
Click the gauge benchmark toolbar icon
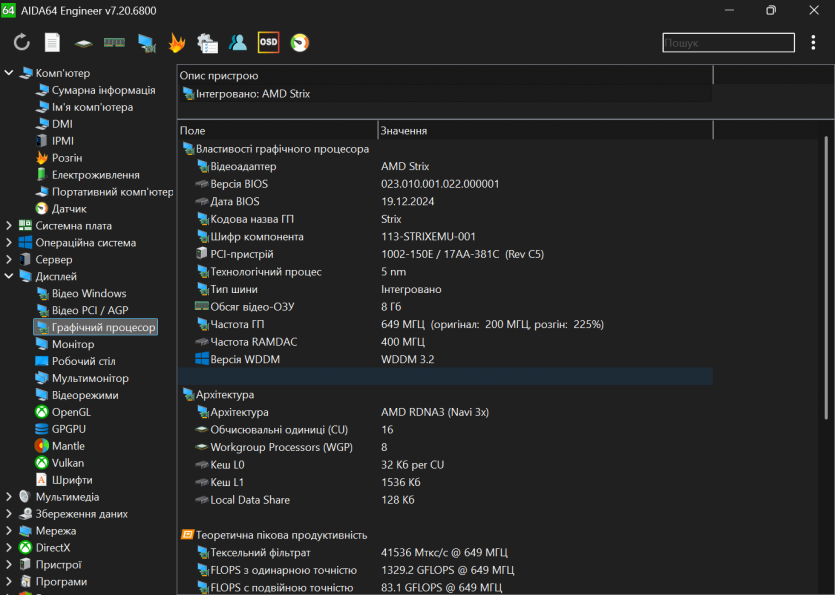(x=299, y=43)
